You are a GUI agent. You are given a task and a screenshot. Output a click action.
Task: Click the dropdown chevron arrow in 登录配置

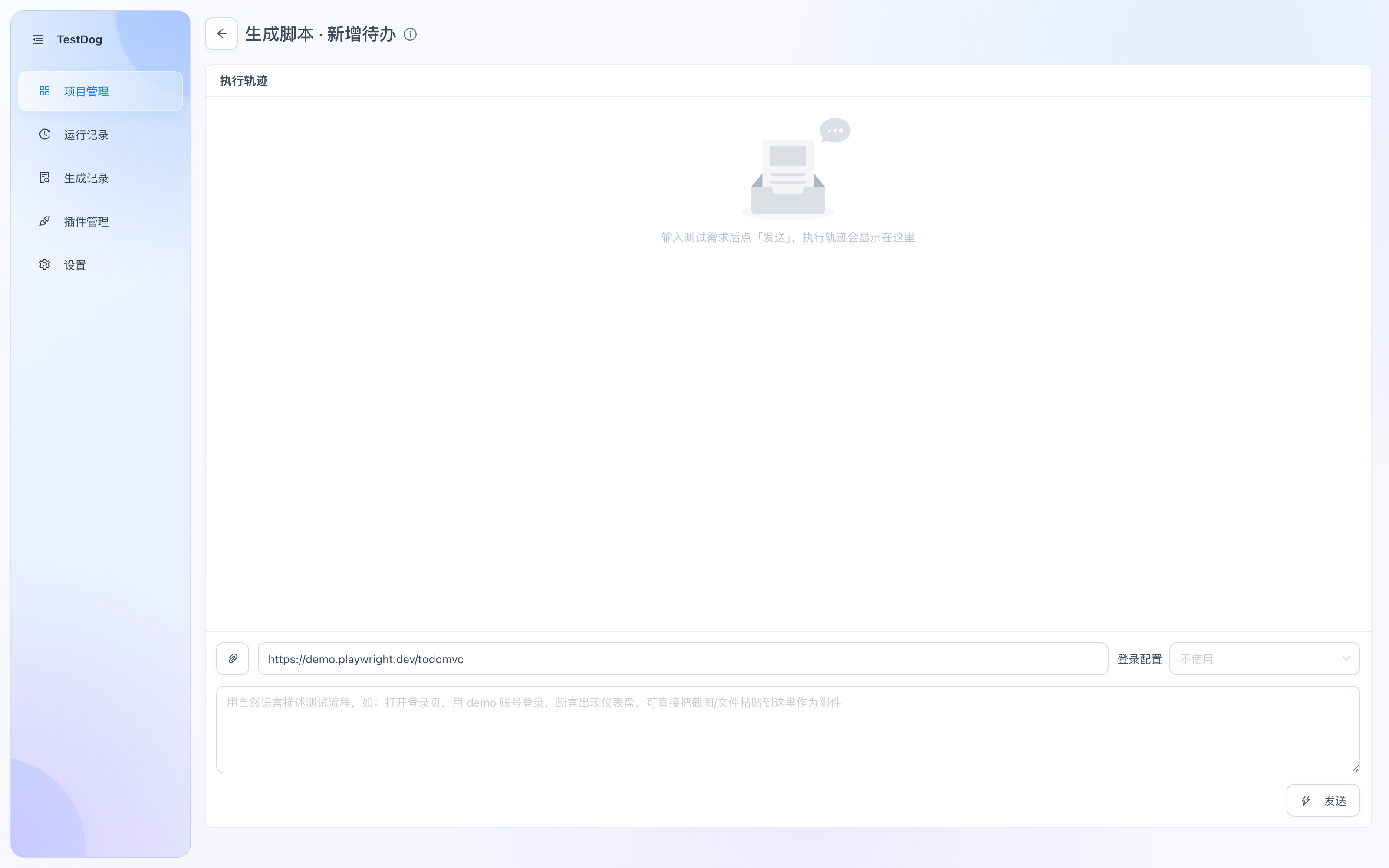click(1346, 659)
